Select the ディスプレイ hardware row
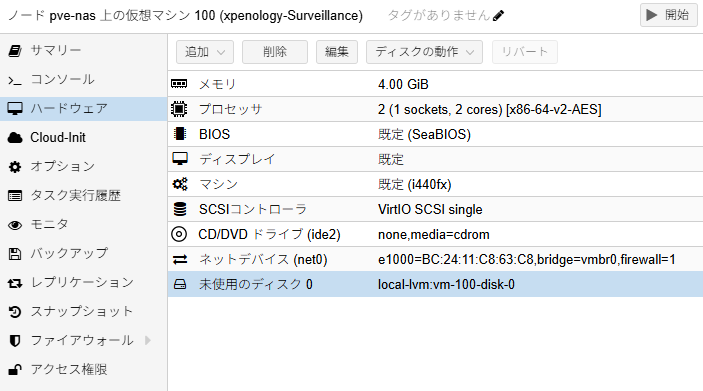The height and width of the screenshot is (391, 703). tap(435, 159)
